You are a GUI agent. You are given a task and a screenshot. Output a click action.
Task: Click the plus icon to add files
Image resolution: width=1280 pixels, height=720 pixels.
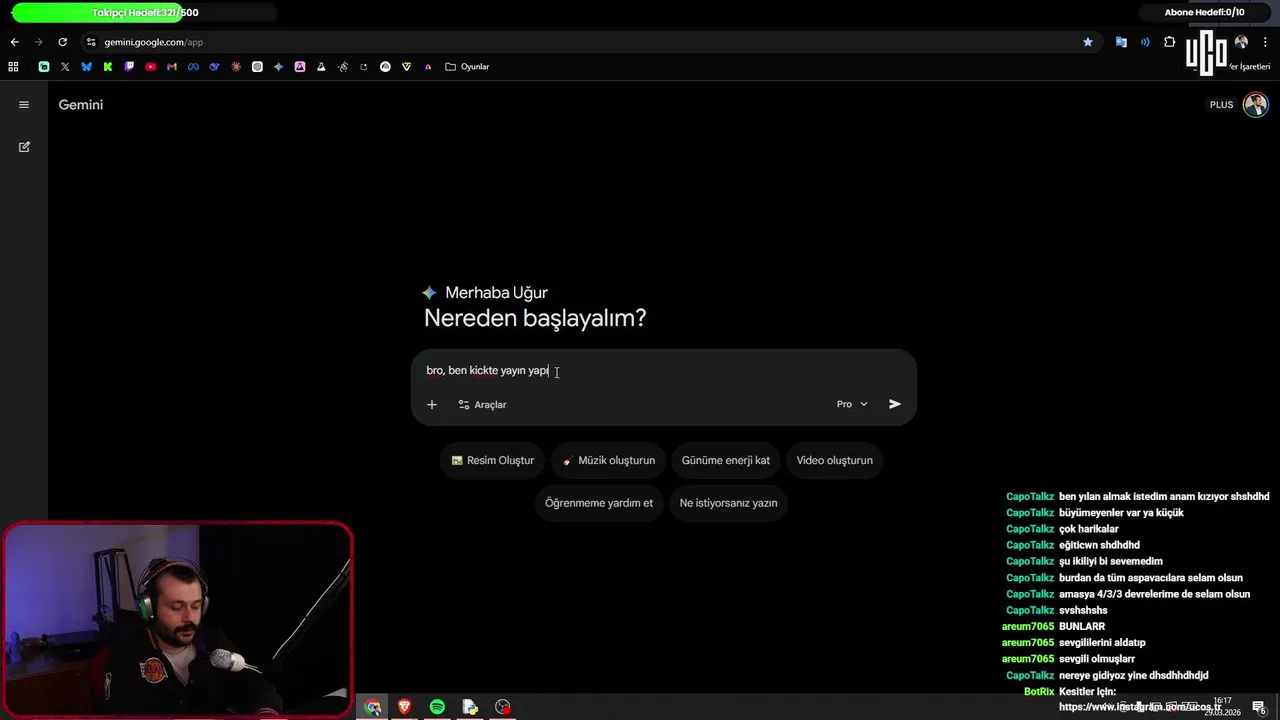pos(432,404)
